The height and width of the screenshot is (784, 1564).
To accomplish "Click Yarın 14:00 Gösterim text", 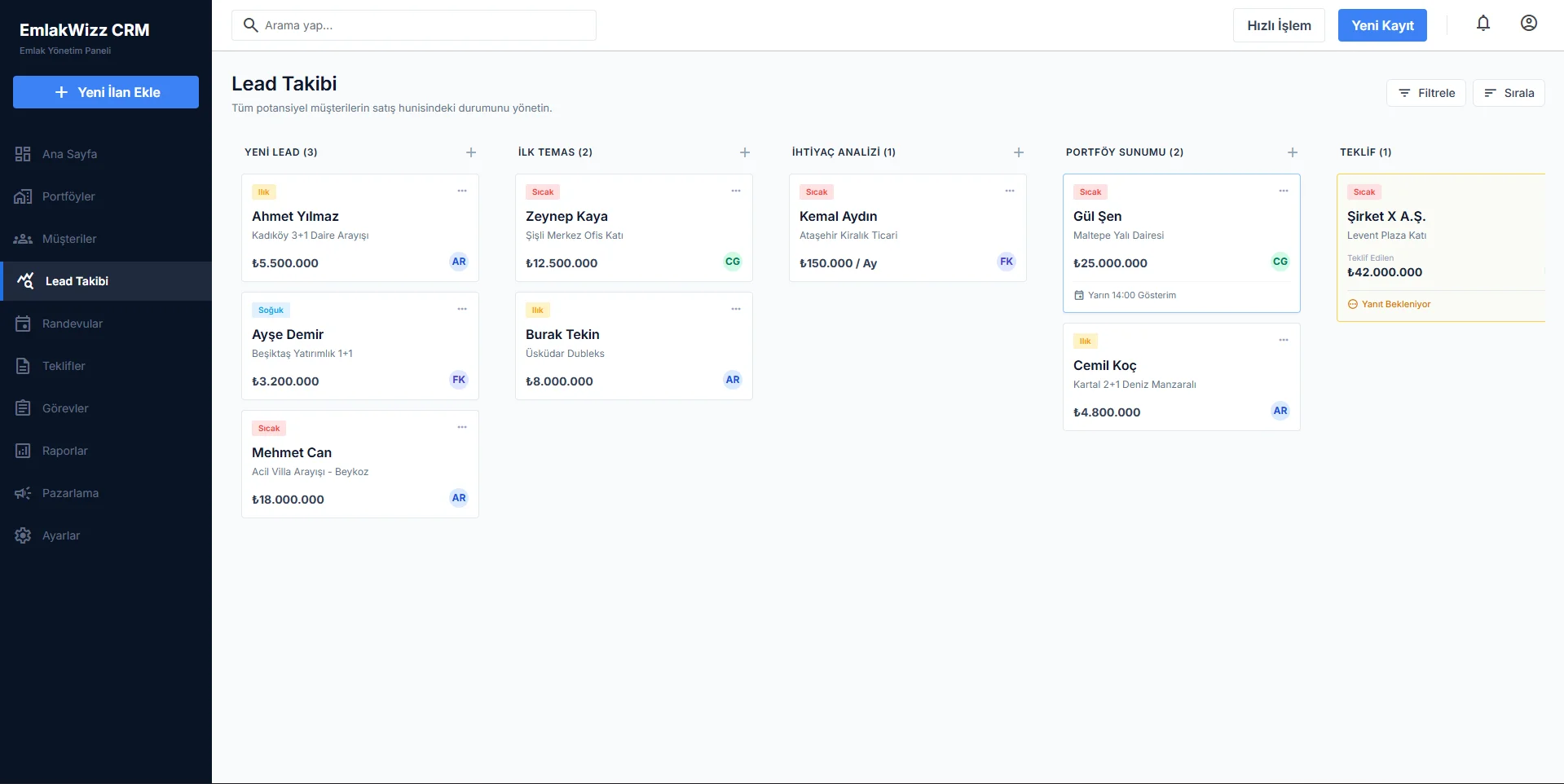I will click(1132, 295).
